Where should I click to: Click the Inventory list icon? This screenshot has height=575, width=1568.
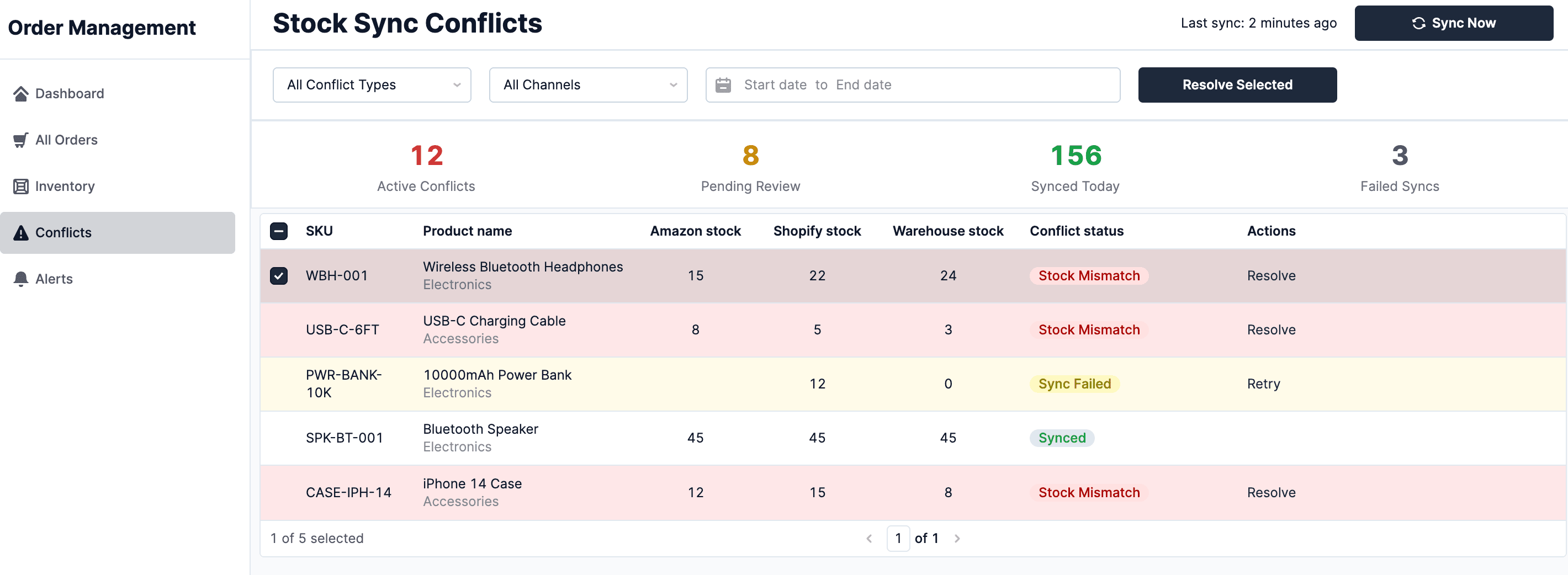pos(20,186)
